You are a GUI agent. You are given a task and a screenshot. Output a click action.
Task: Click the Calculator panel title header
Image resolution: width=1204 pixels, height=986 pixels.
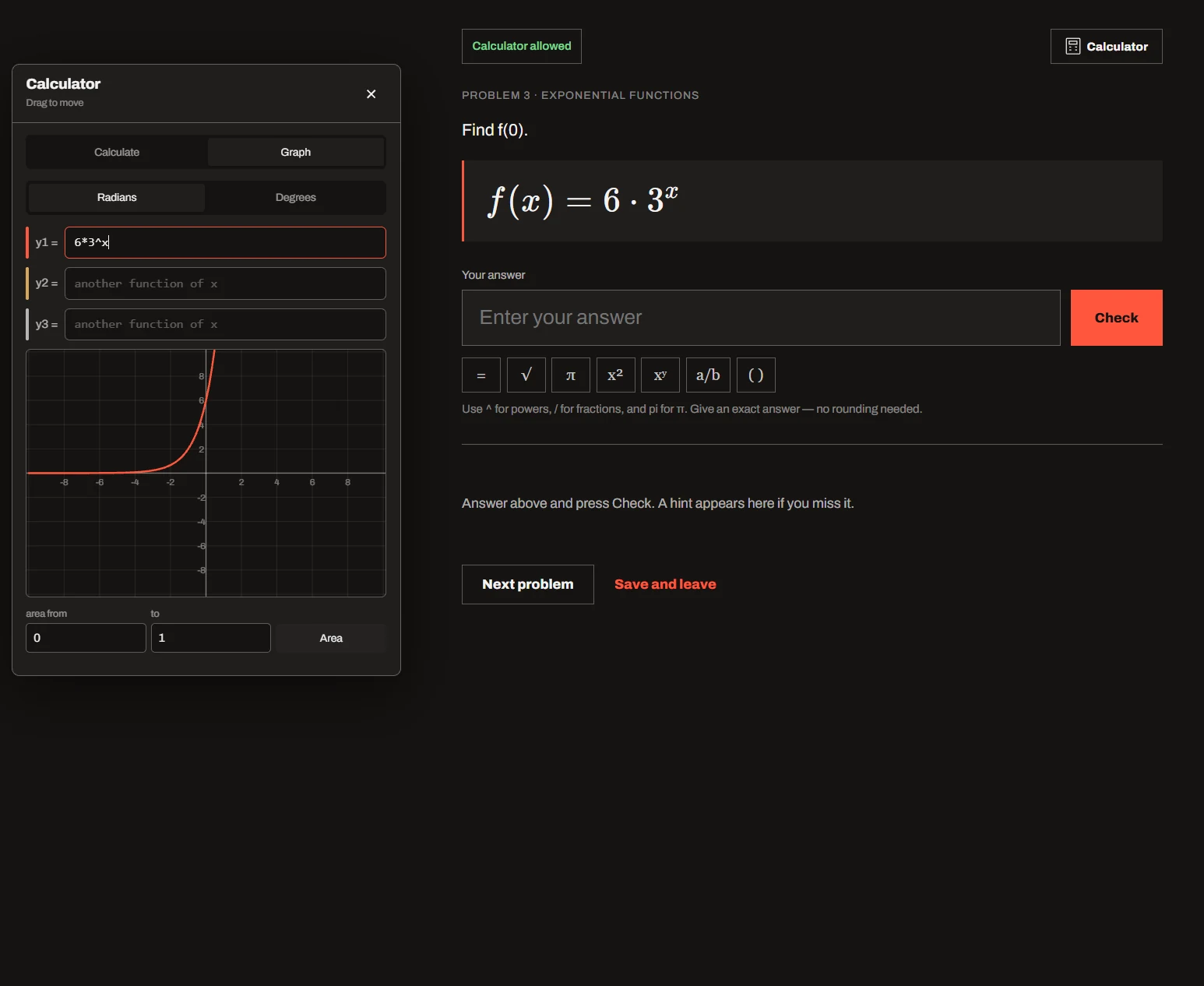(63, 83)
